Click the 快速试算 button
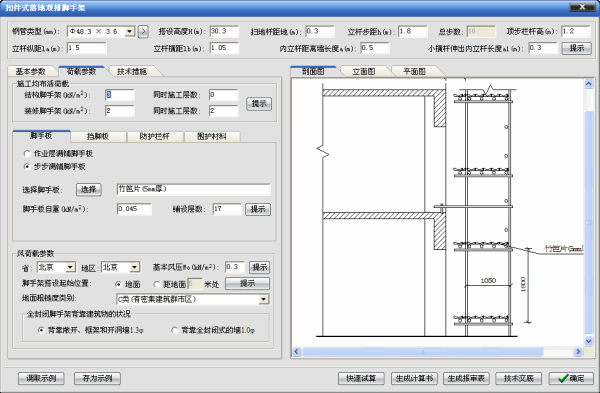The image size is (600, 393). click(361, 378)
